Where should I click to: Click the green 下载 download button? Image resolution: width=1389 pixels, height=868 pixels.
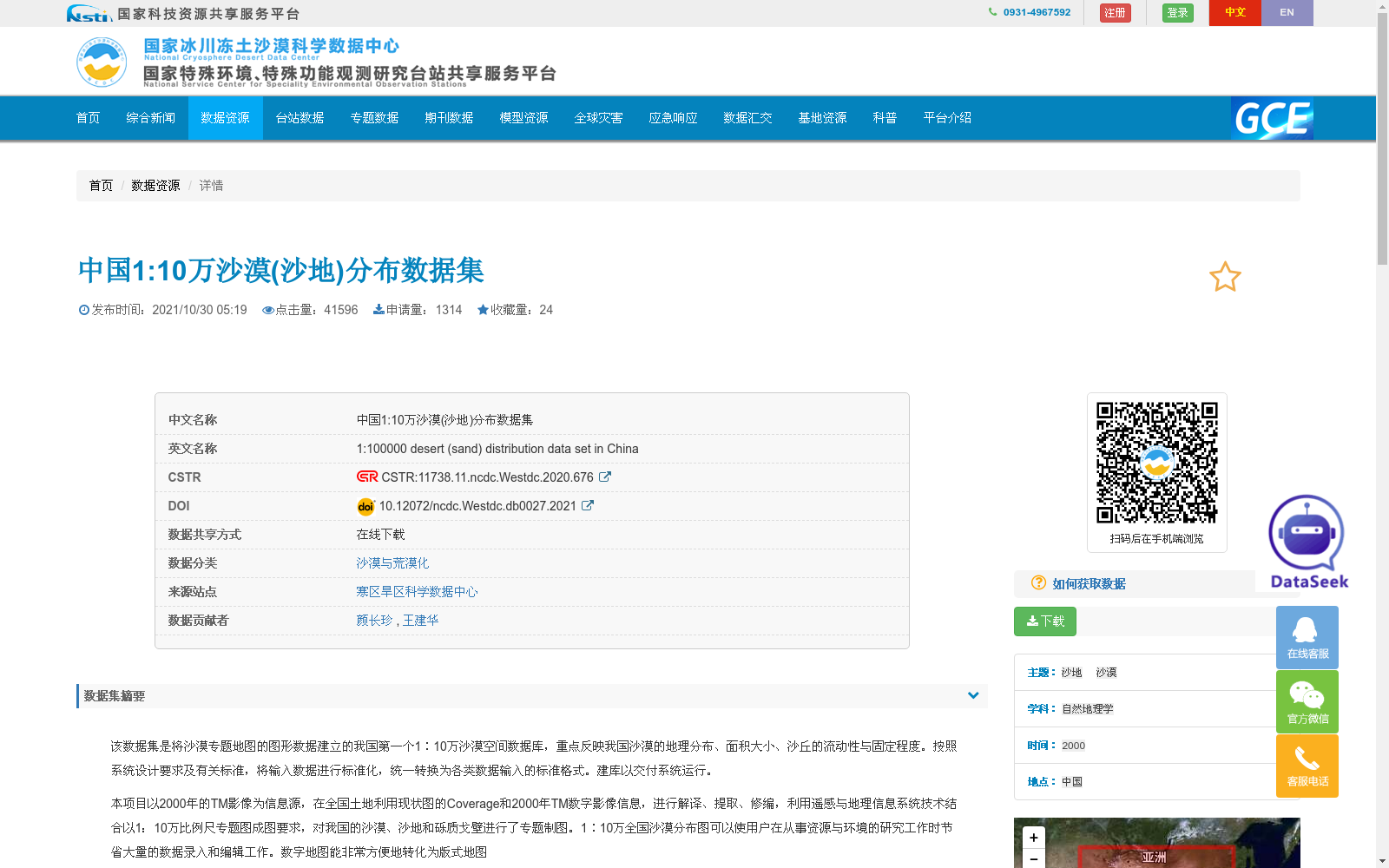(1045, 621)
